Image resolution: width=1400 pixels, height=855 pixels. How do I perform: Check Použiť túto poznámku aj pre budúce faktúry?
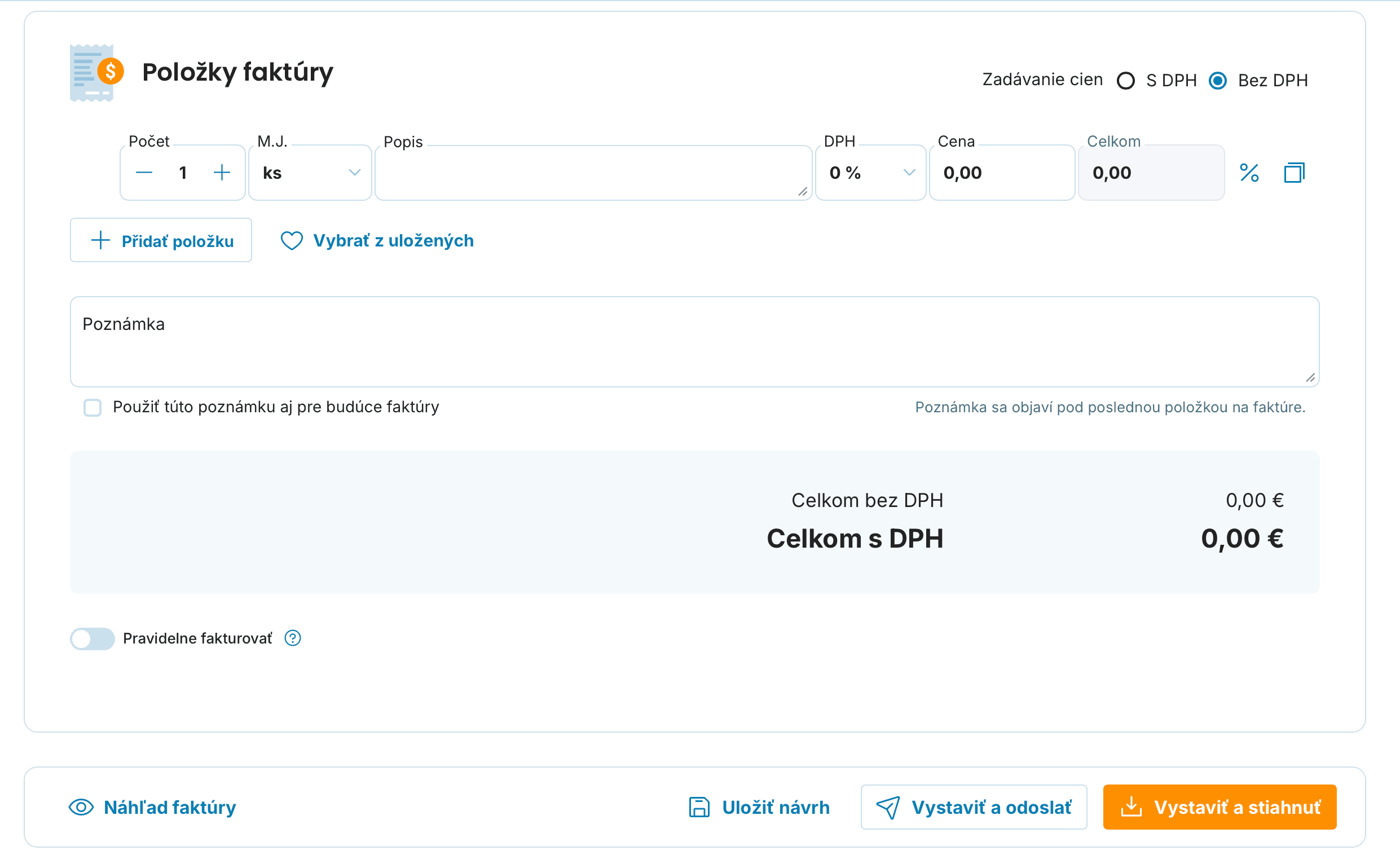(x=93, y=407)
